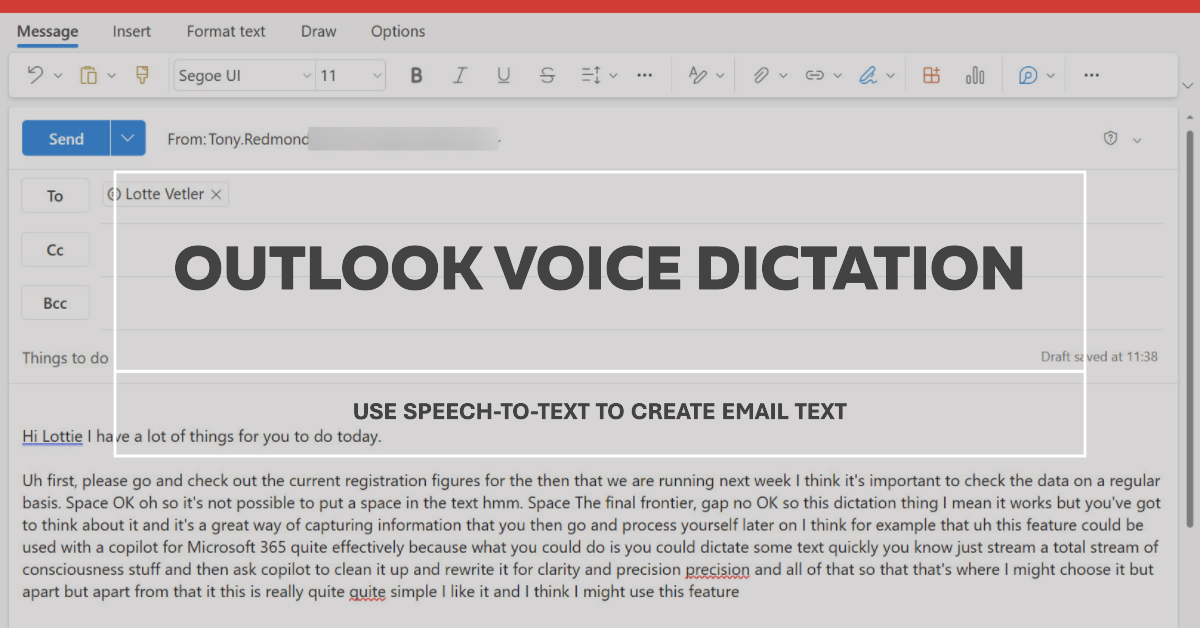Click the Undo arrow icon
Image resolution: width=1200 pixels, height=628 pixels.
click(36, 76)
